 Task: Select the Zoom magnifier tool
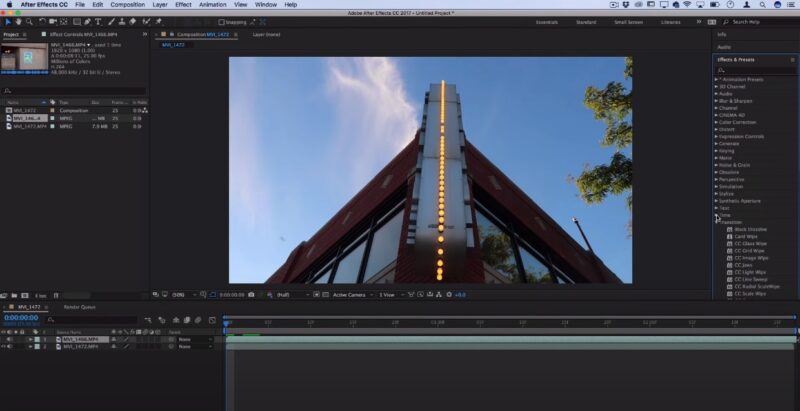point(29,22)
